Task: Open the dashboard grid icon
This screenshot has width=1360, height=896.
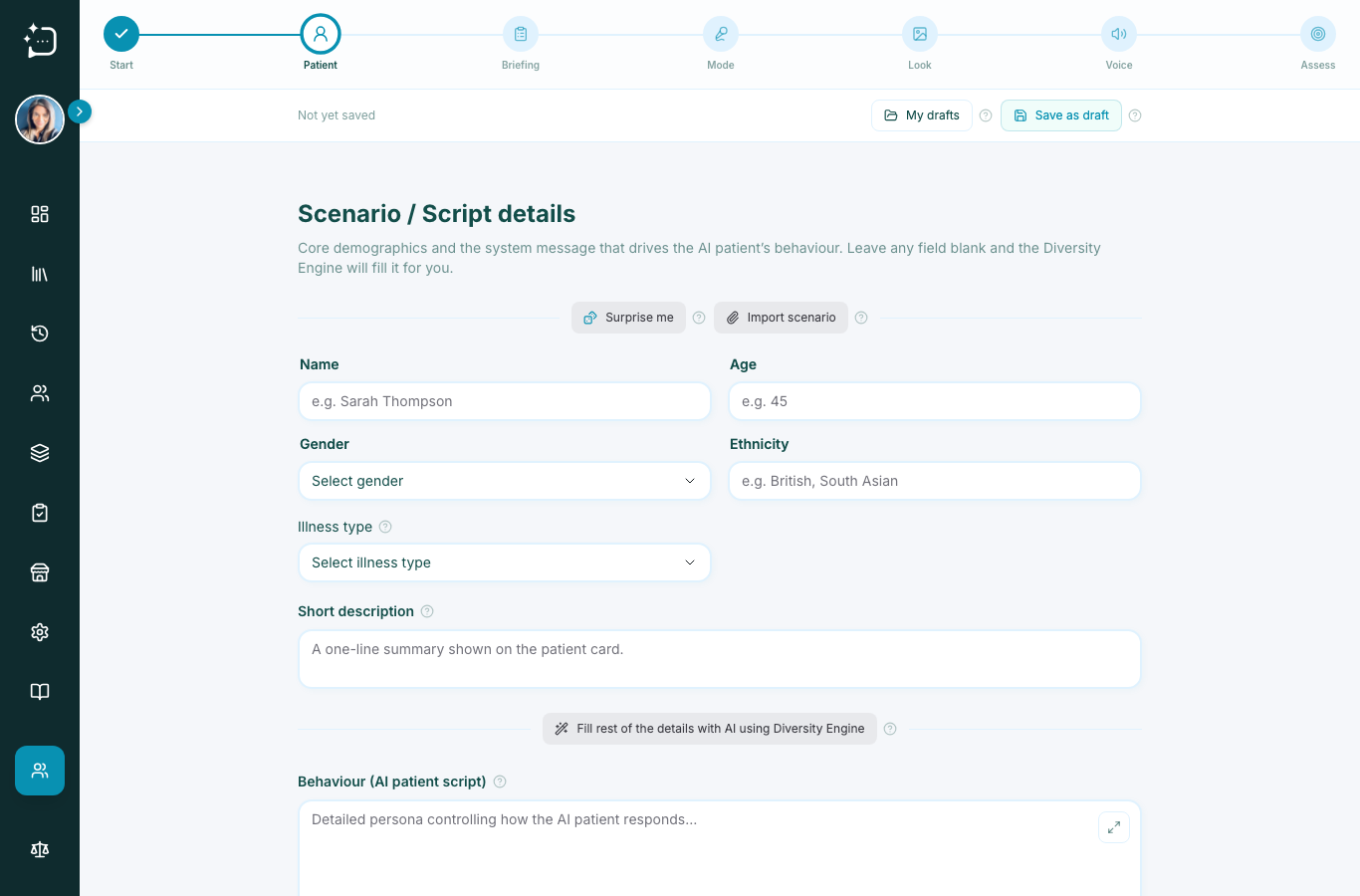Action: (40, 214)
